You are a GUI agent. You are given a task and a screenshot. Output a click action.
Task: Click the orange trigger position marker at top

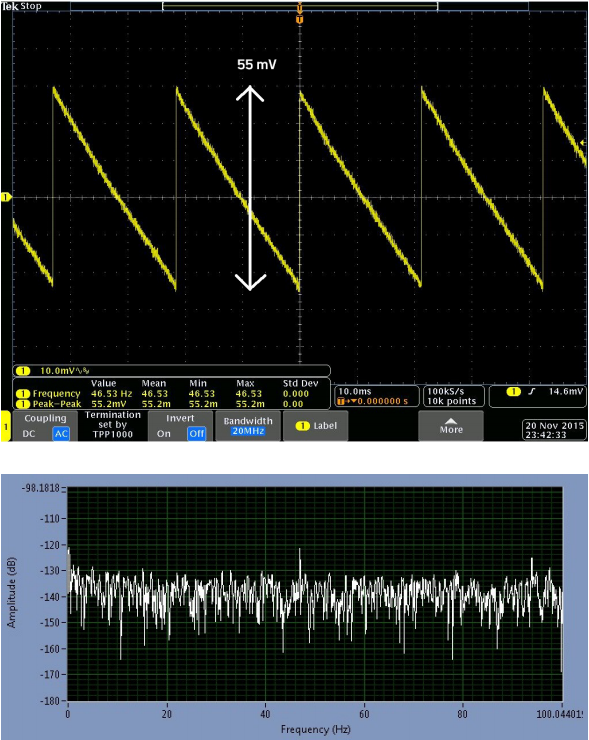pyautogui.click(x=299, y=19)
